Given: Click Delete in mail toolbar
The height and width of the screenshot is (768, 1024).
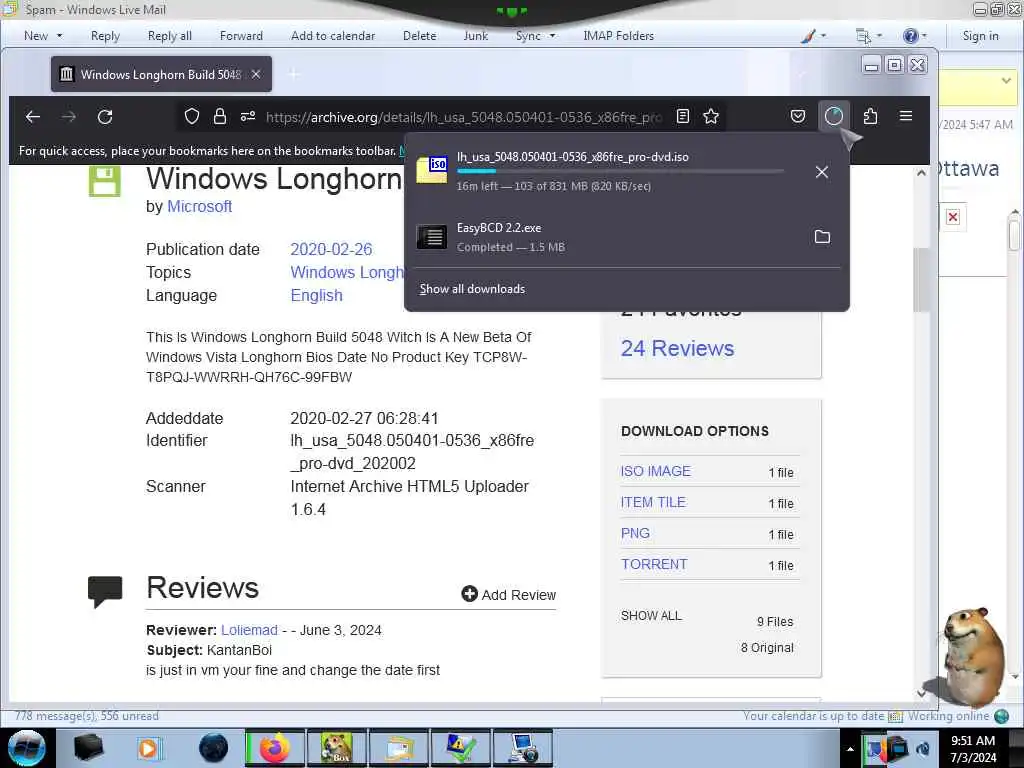Looking at the screenshot, I should coord(419,36).
